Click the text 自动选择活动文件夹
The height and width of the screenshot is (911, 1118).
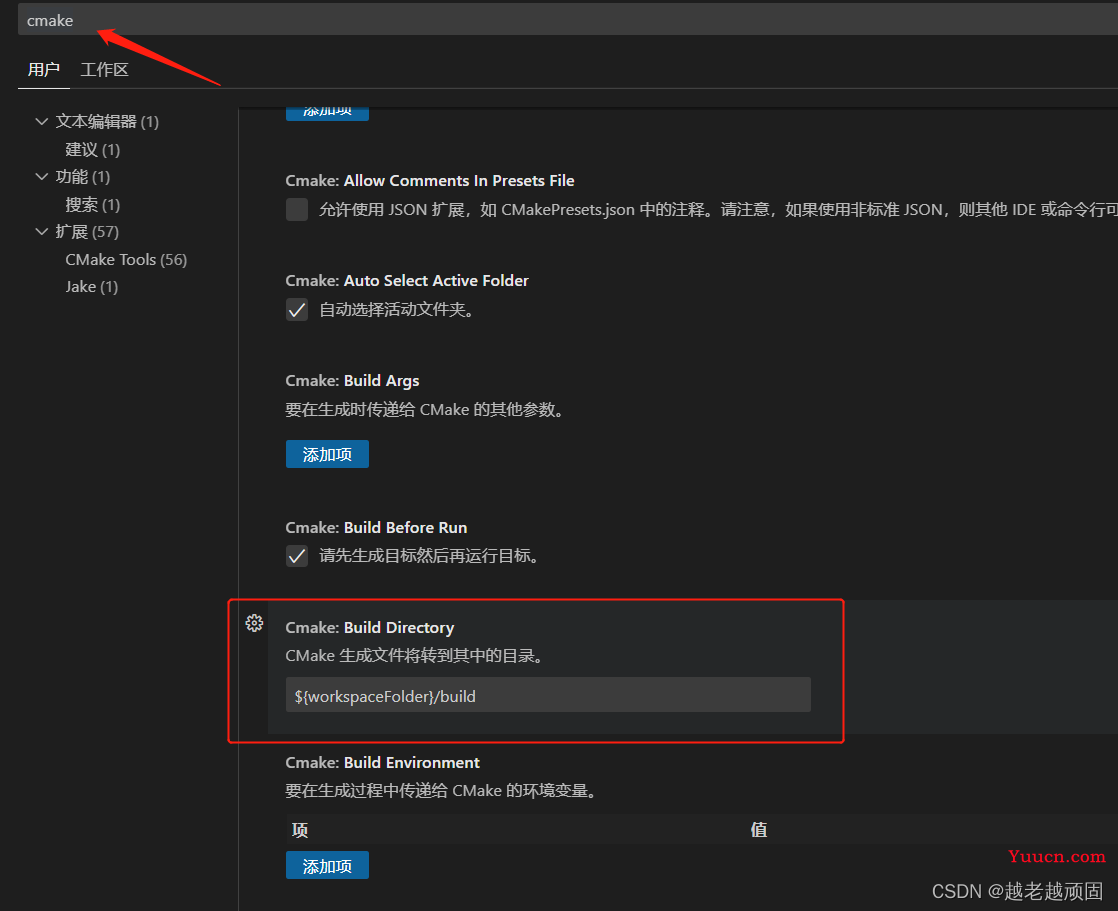pyautogui.click(x=397, y=309)
